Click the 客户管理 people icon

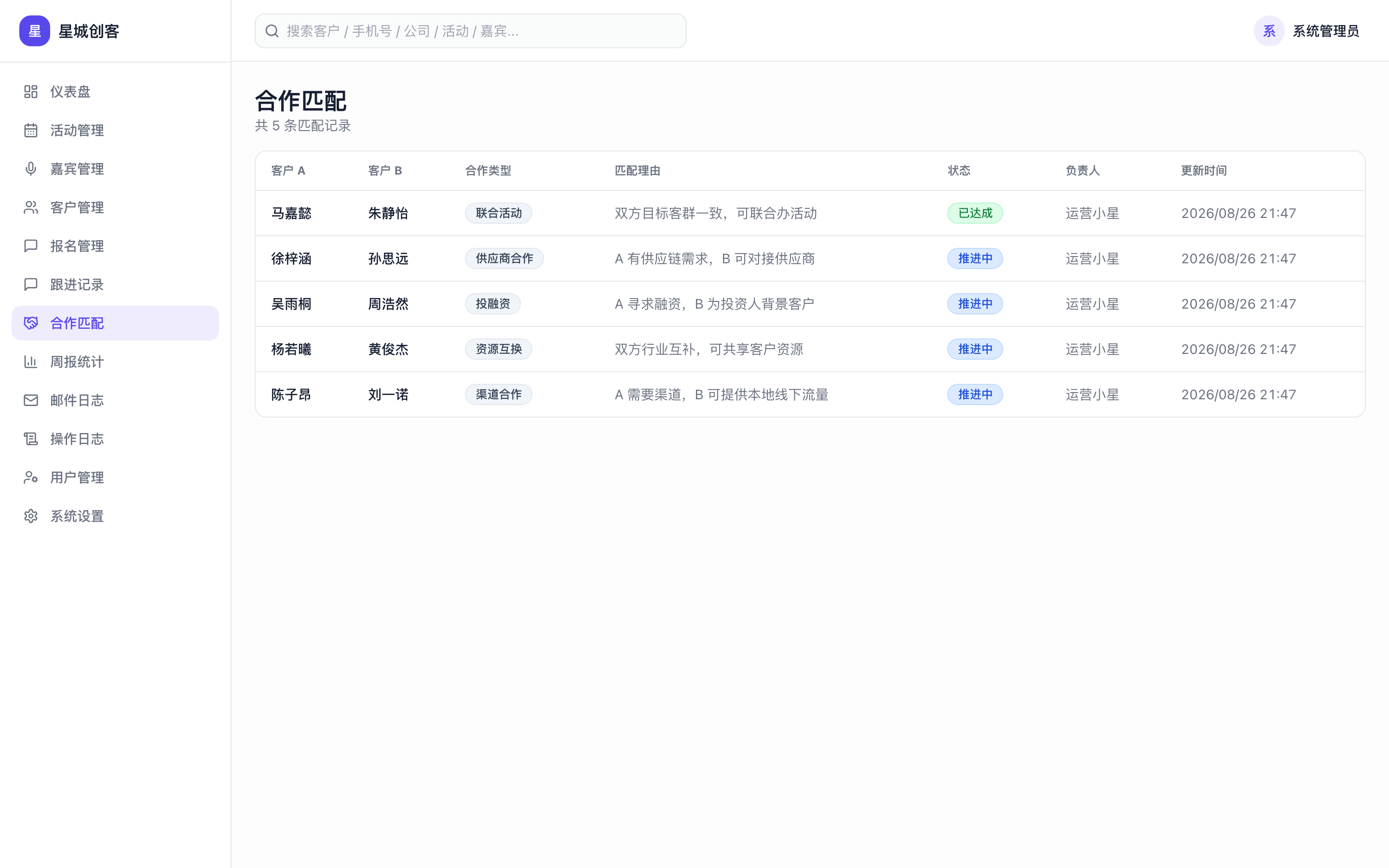coord(31,207)
